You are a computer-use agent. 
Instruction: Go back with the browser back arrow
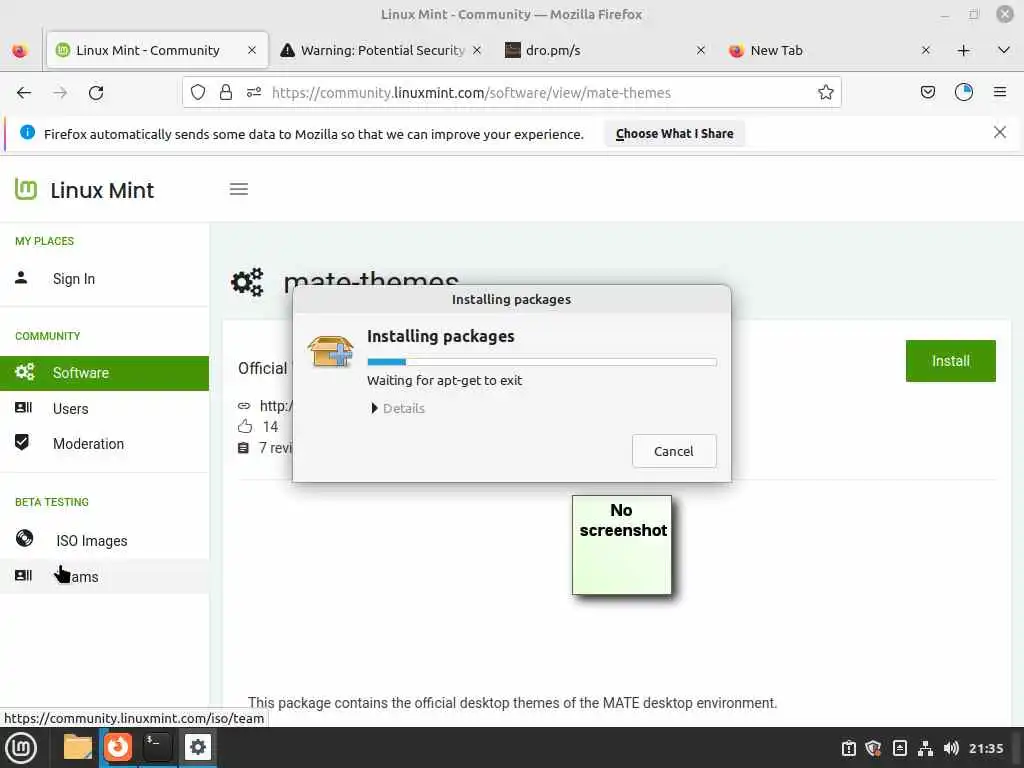24,93
